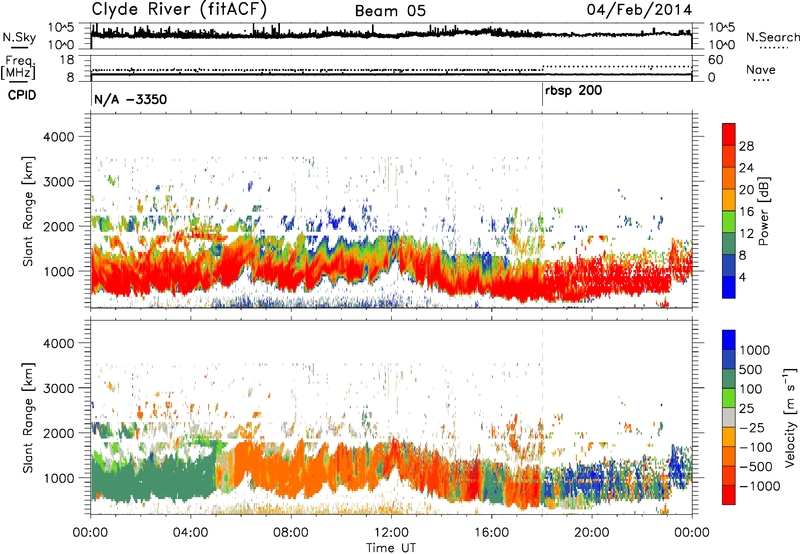The image size is (800, 554).
Task: Click the 'CPID' label
Action: [x=22, y=95]
